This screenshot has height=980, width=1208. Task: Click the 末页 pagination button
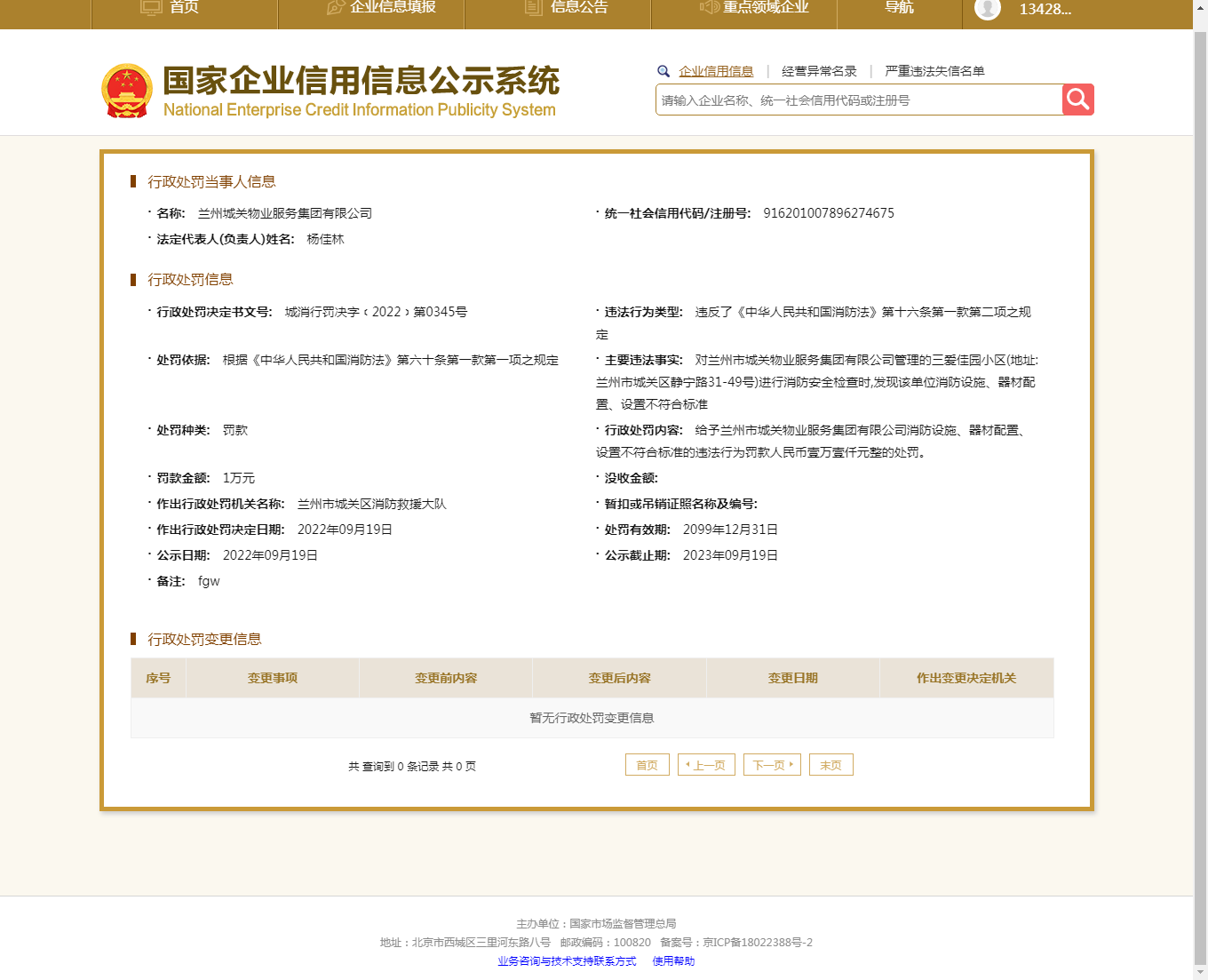(x=831, y=765)
